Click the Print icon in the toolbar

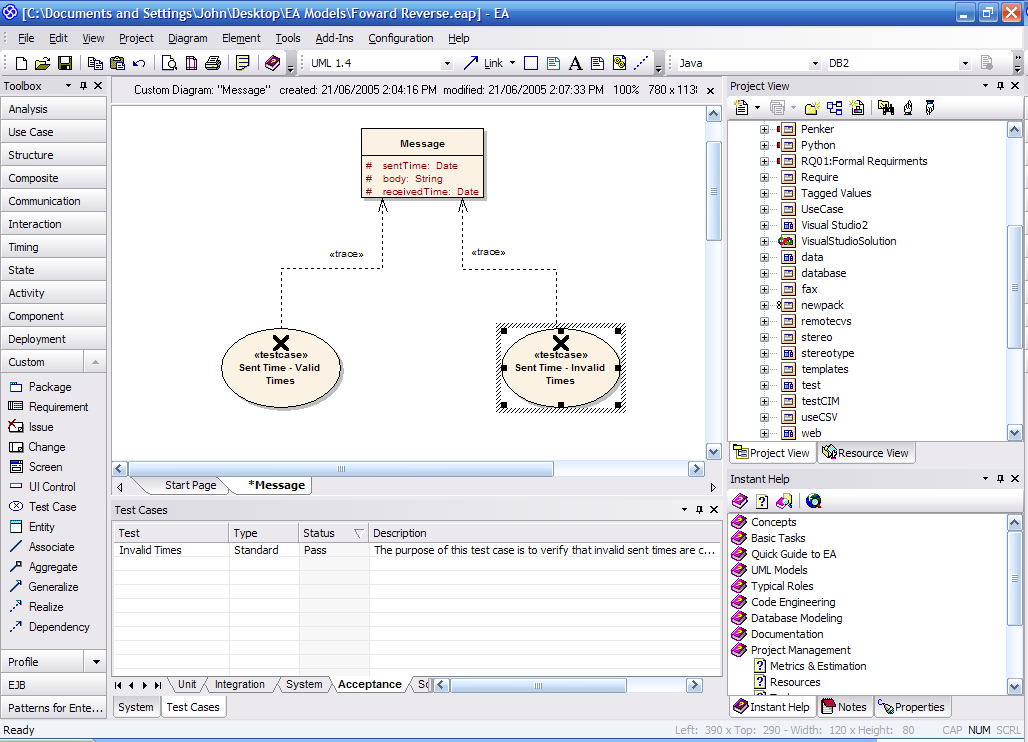coord(213,63)
